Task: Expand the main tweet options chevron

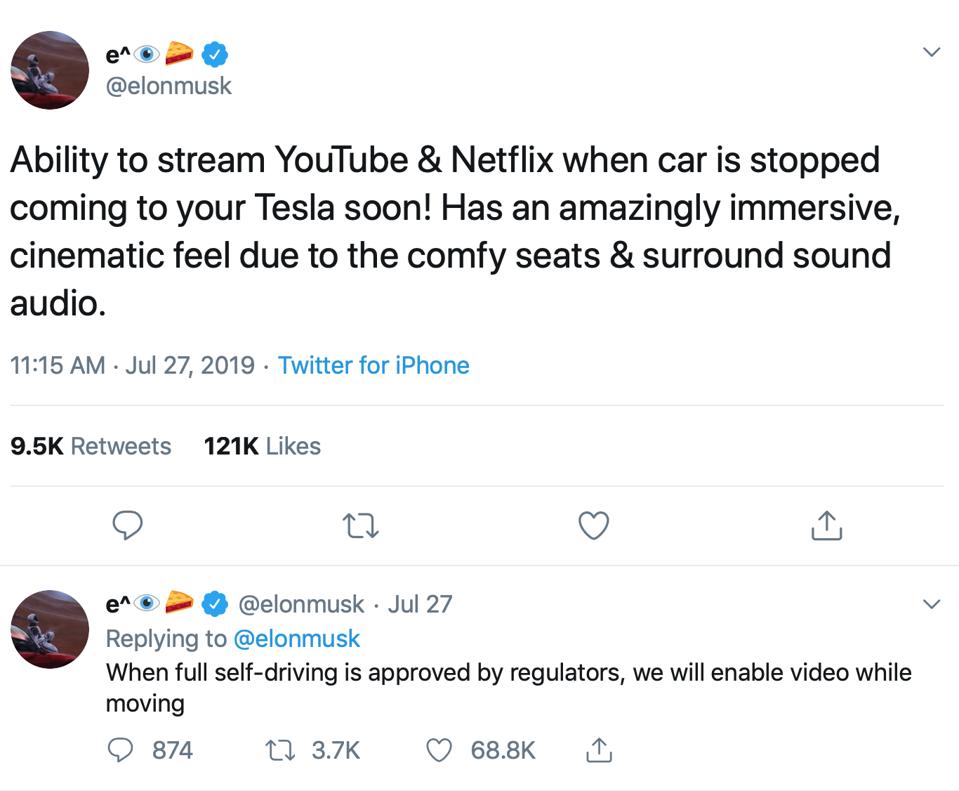Action: [931, 52]
